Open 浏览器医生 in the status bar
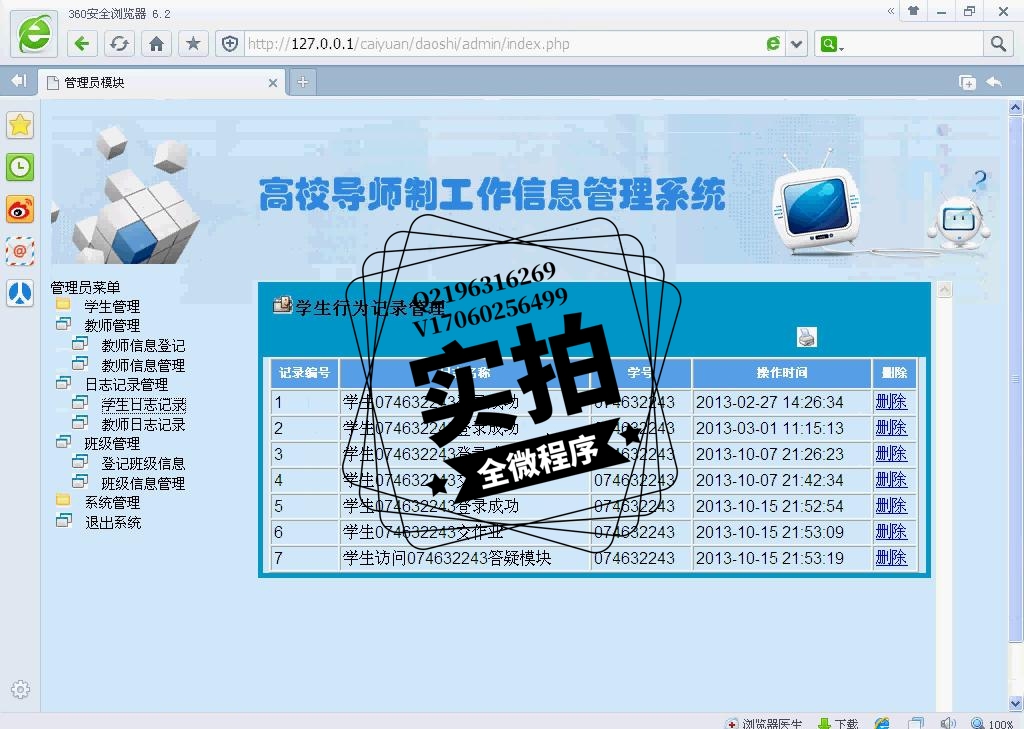 [x=765, y=723]
